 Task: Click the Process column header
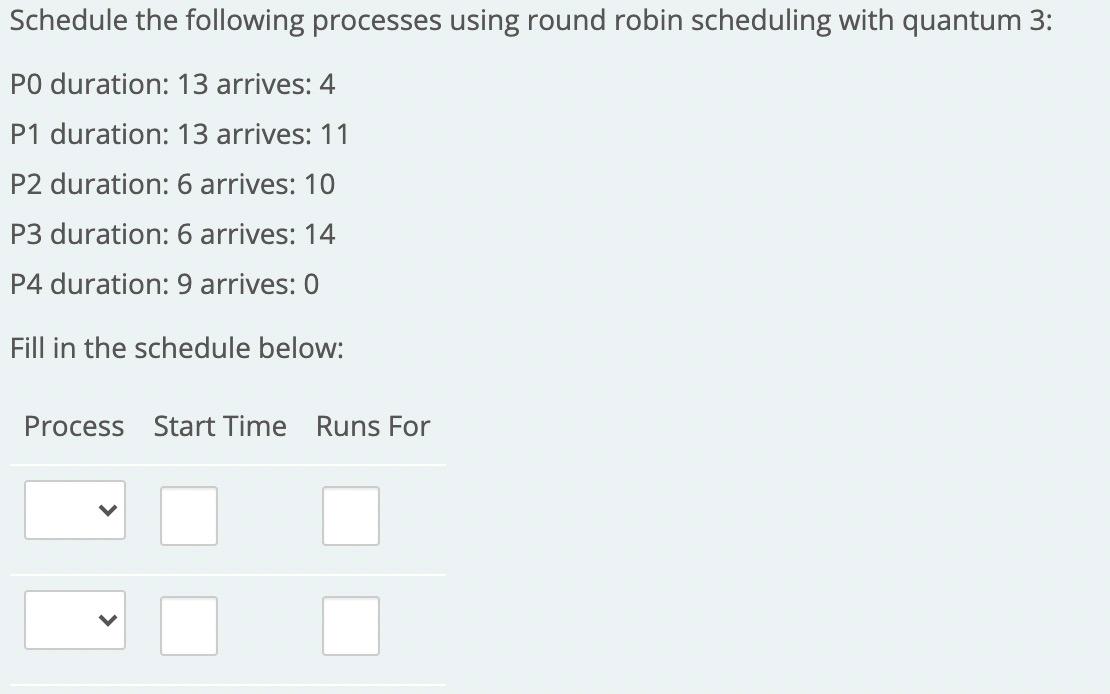click(74, 426)
